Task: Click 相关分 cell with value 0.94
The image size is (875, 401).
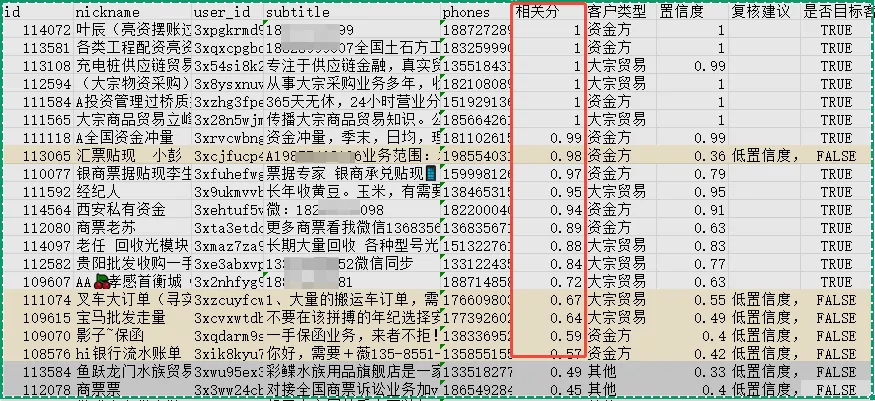Action: pyautogui.click(x=549, y=210)
